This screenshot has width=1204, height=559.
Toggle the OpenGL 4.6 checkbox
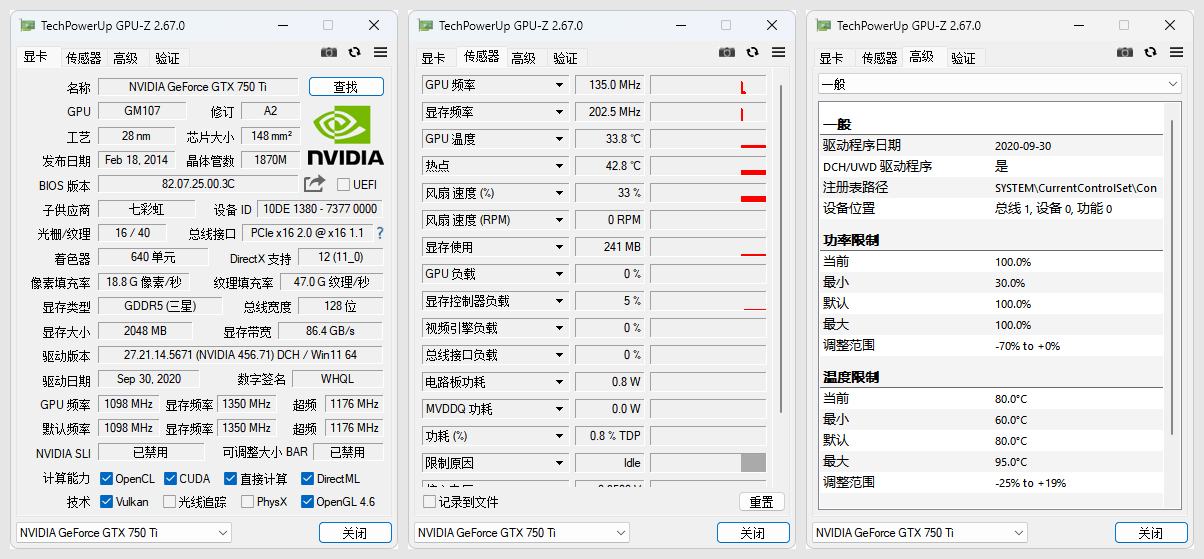308,502
